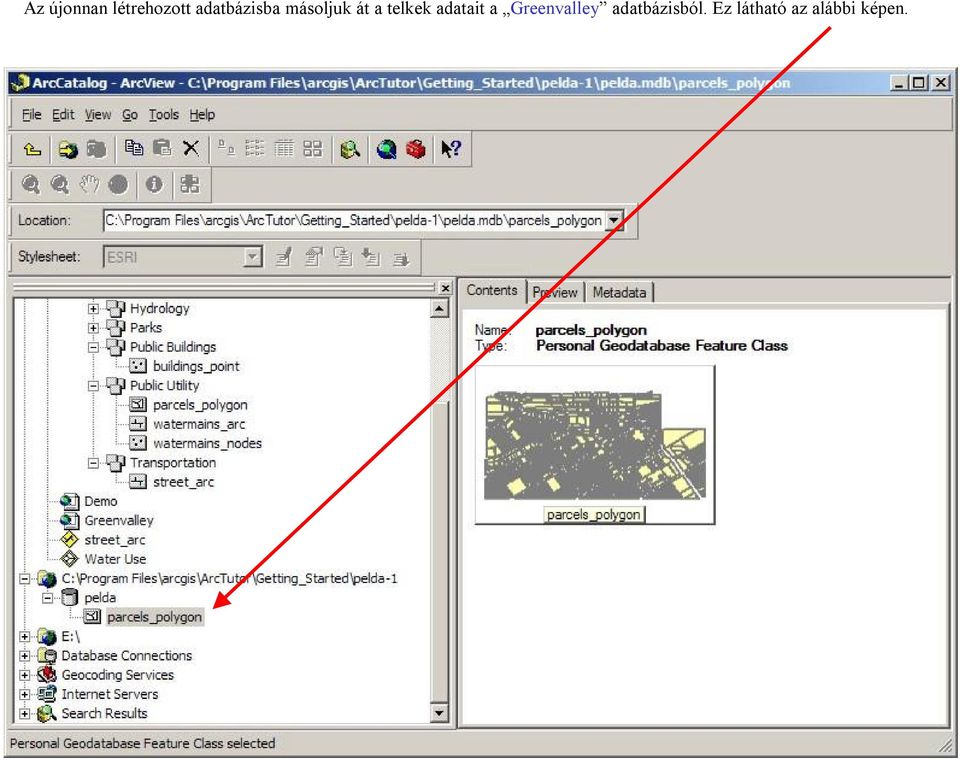Click the watermains_arc line feature icon
This screenshot has height=763, width=960.
138,424
